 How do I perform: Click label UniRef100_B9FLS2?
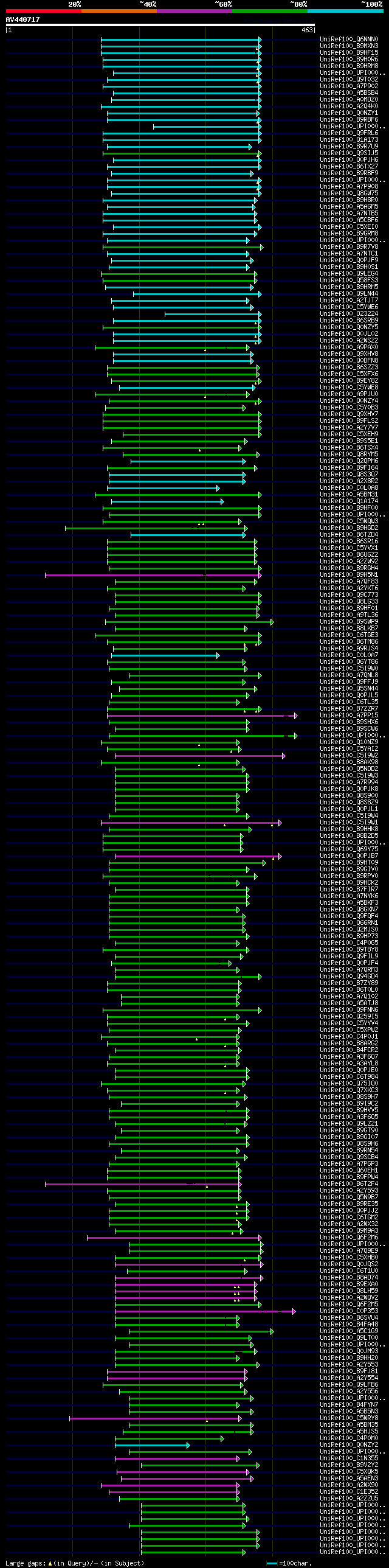349,421
